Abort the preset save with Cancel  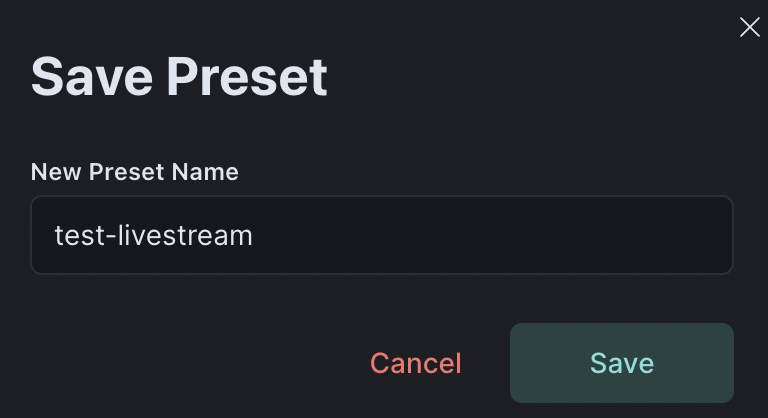[415, 363]
